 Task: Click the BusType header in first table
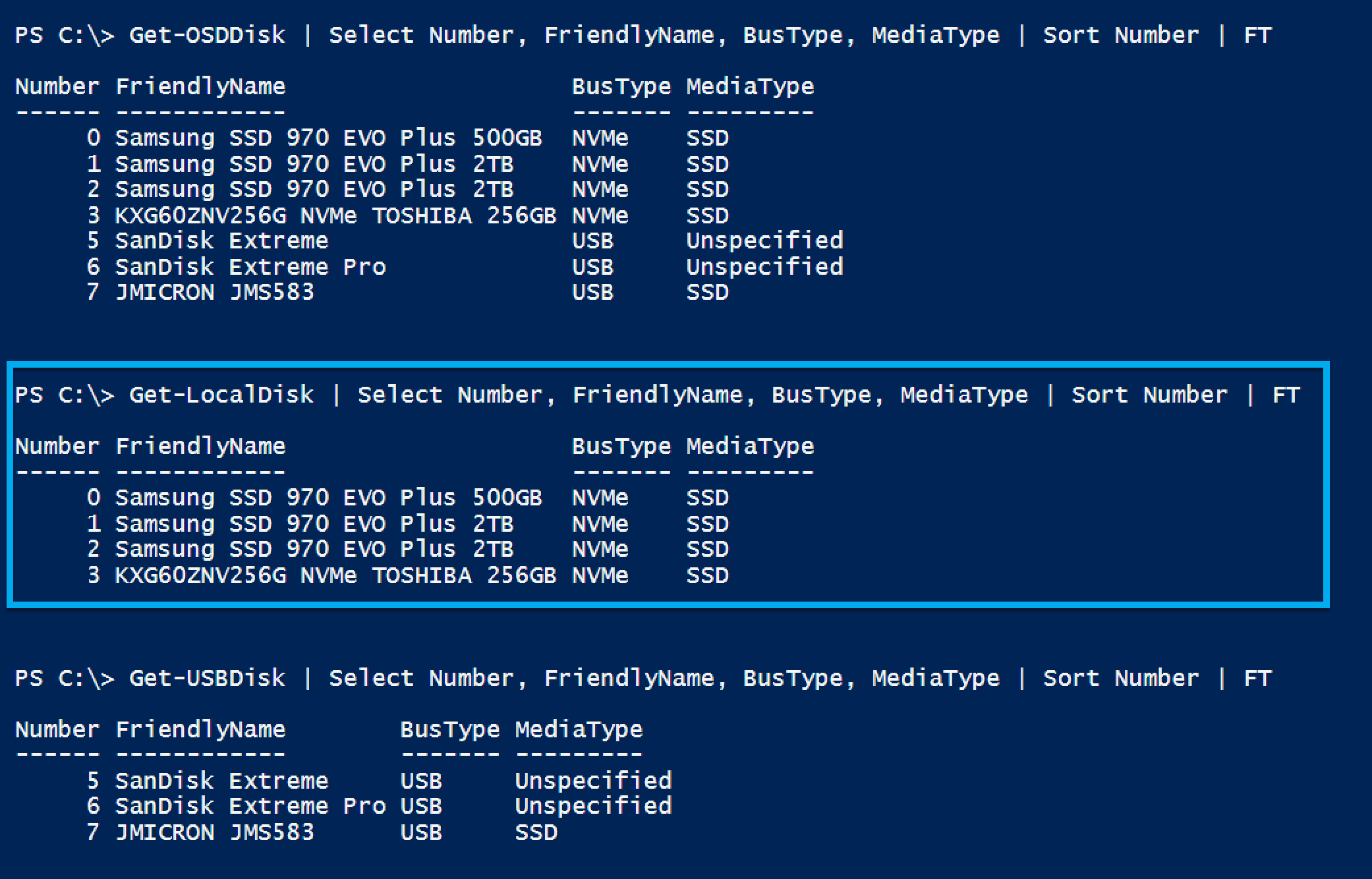621,86
